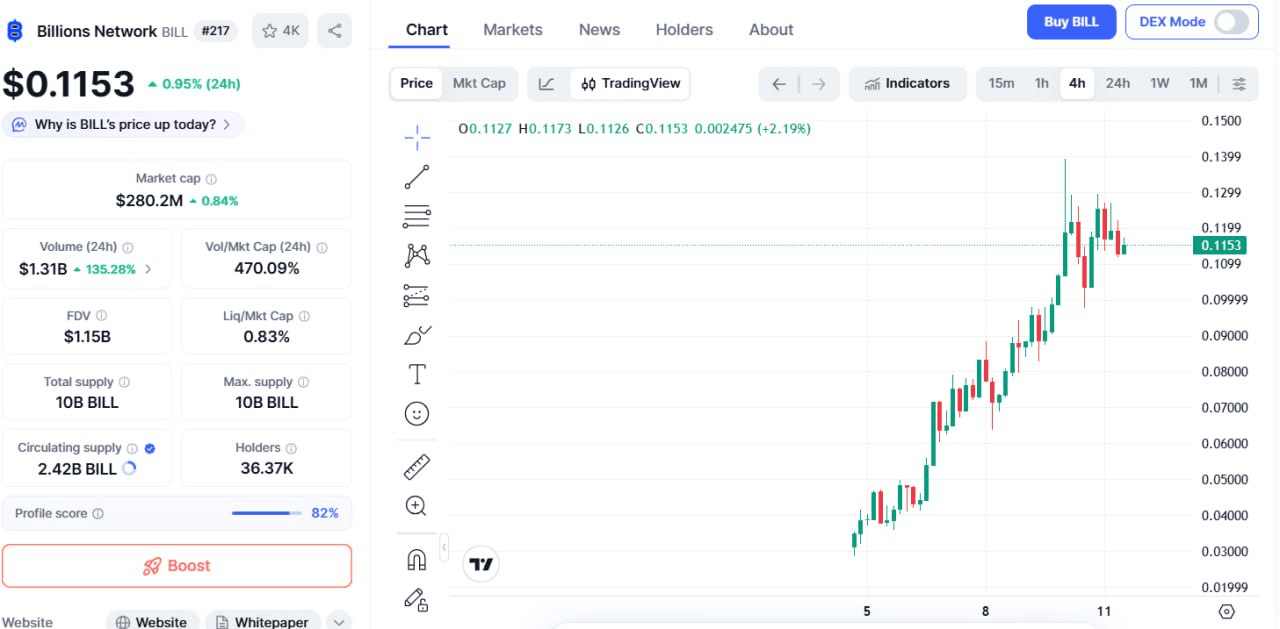This screenshot has height=629, width=1280.
Task: Switch chart to Mkt Cap view
Action: [x=479, y=84]
